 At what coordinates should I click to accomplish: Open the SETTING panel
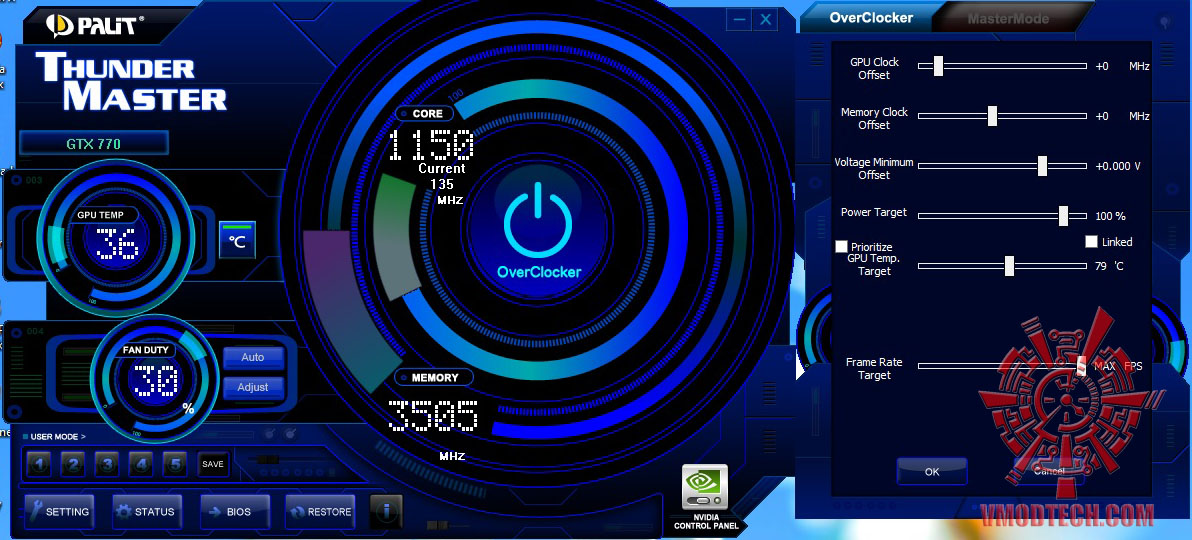[59, 512]
